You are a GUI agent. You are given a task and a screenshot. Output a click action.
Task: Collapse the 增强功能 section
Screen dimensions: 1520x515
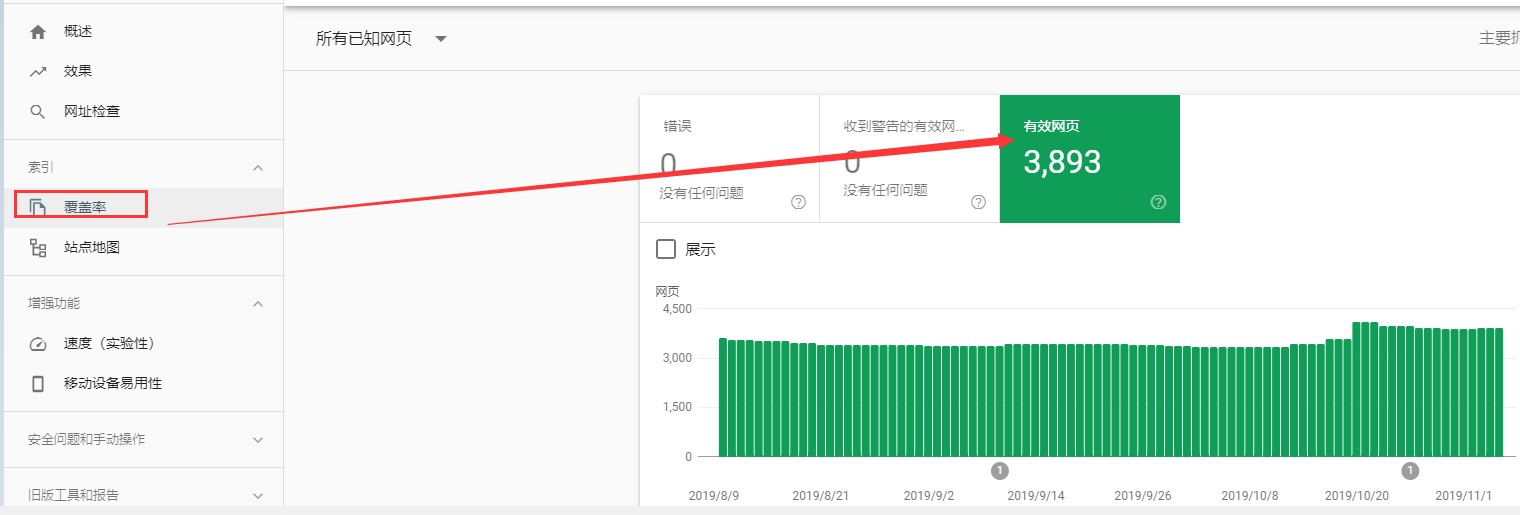point(258,304)
